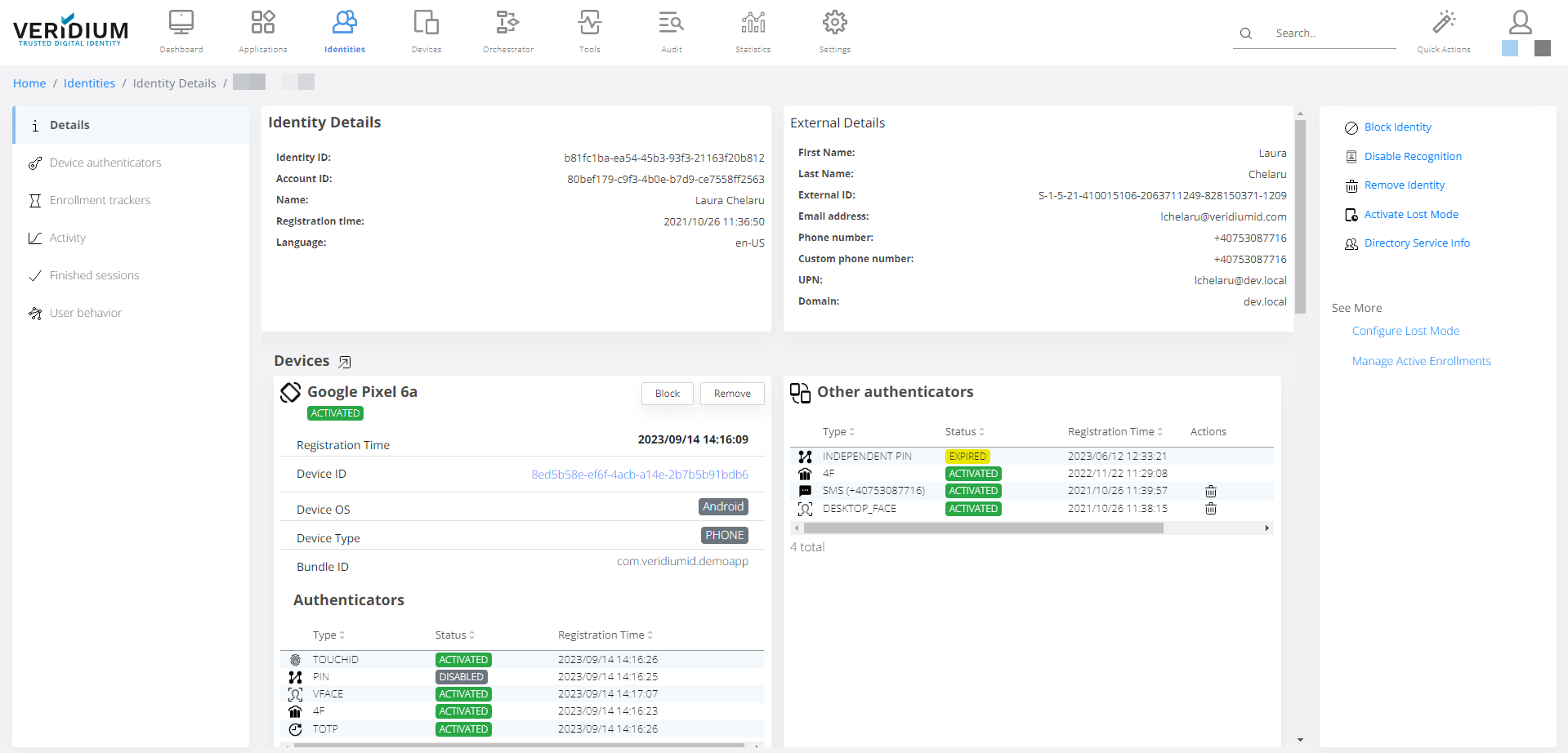Viewport: 1568px width, 753px height.
Task: Click the Activate Lost Mode link
Action: pyautogui.click(x=1411, y=215)
